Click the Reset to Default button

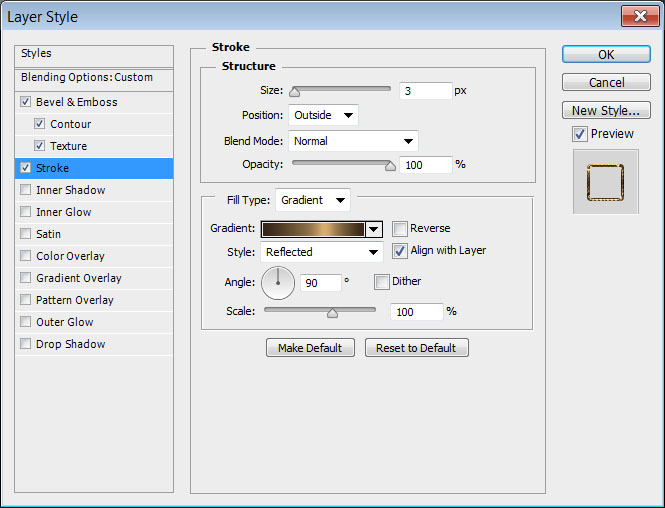click(x=416, y=348)
